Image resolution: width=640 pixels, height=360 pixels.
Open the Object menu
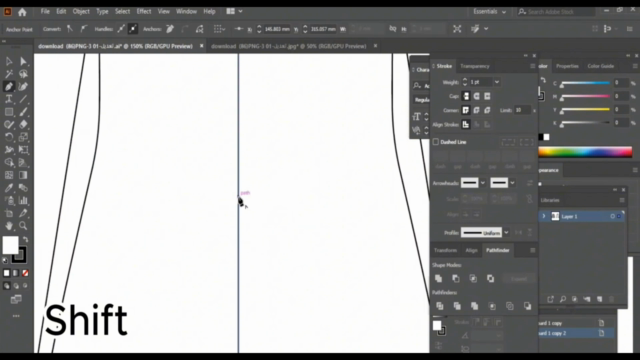tap(81, 11)
